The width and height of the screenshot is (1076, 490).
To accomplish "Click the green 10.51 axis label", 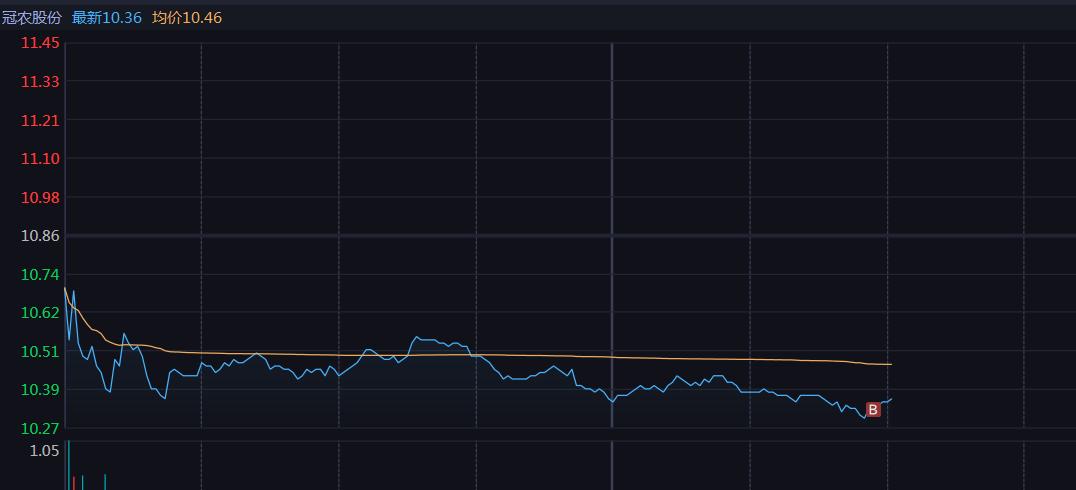I will (40, 351).
